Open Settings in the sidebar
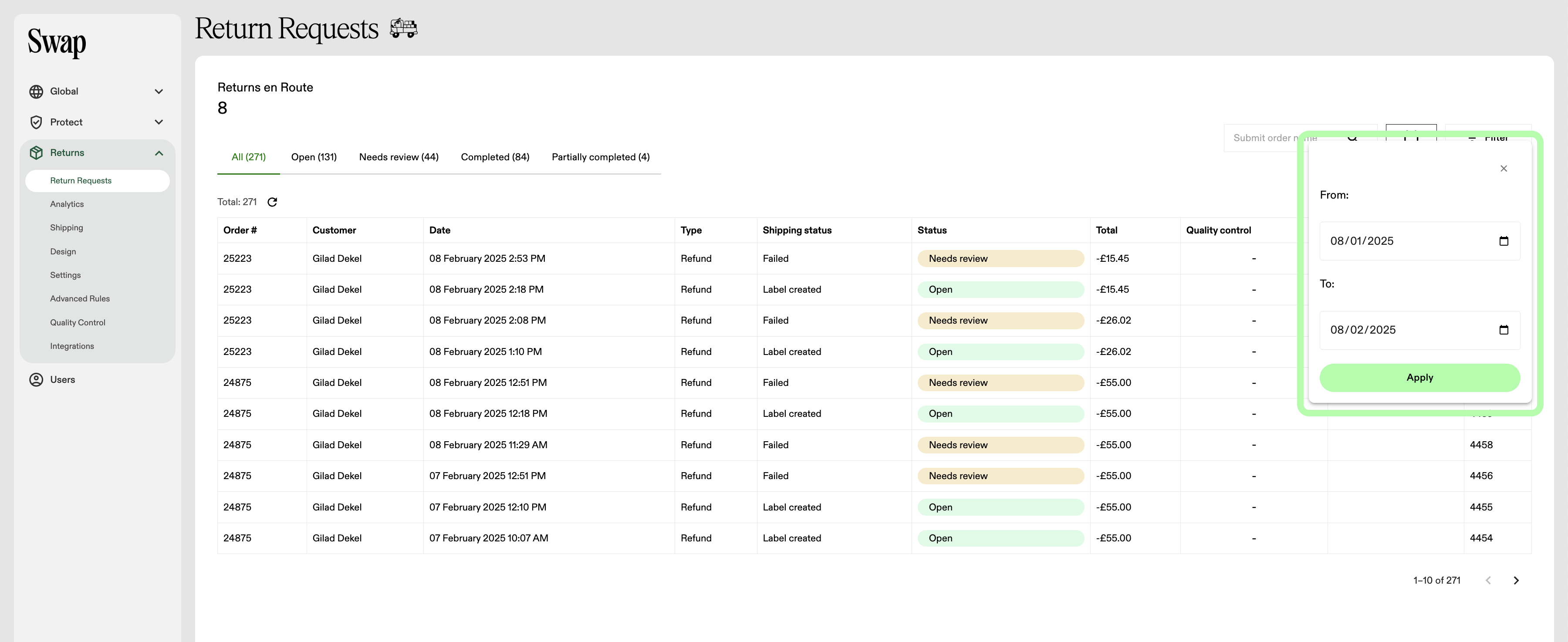Viewport: 1568px width, 642px height. [x=65, y=275]
